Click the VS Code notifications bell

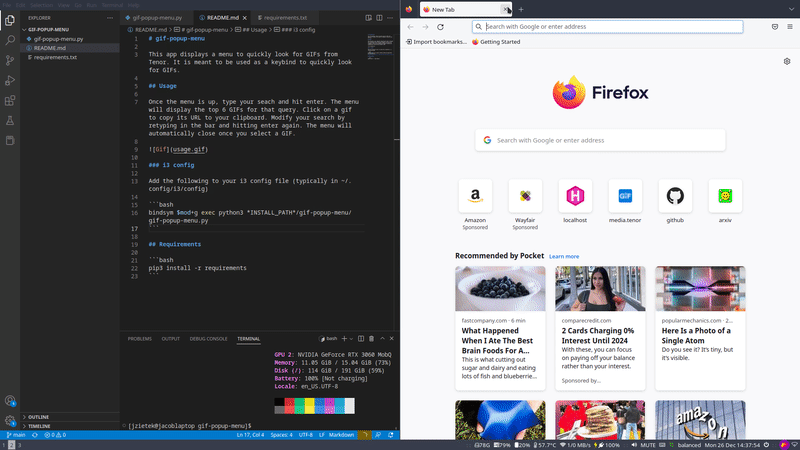391,435
